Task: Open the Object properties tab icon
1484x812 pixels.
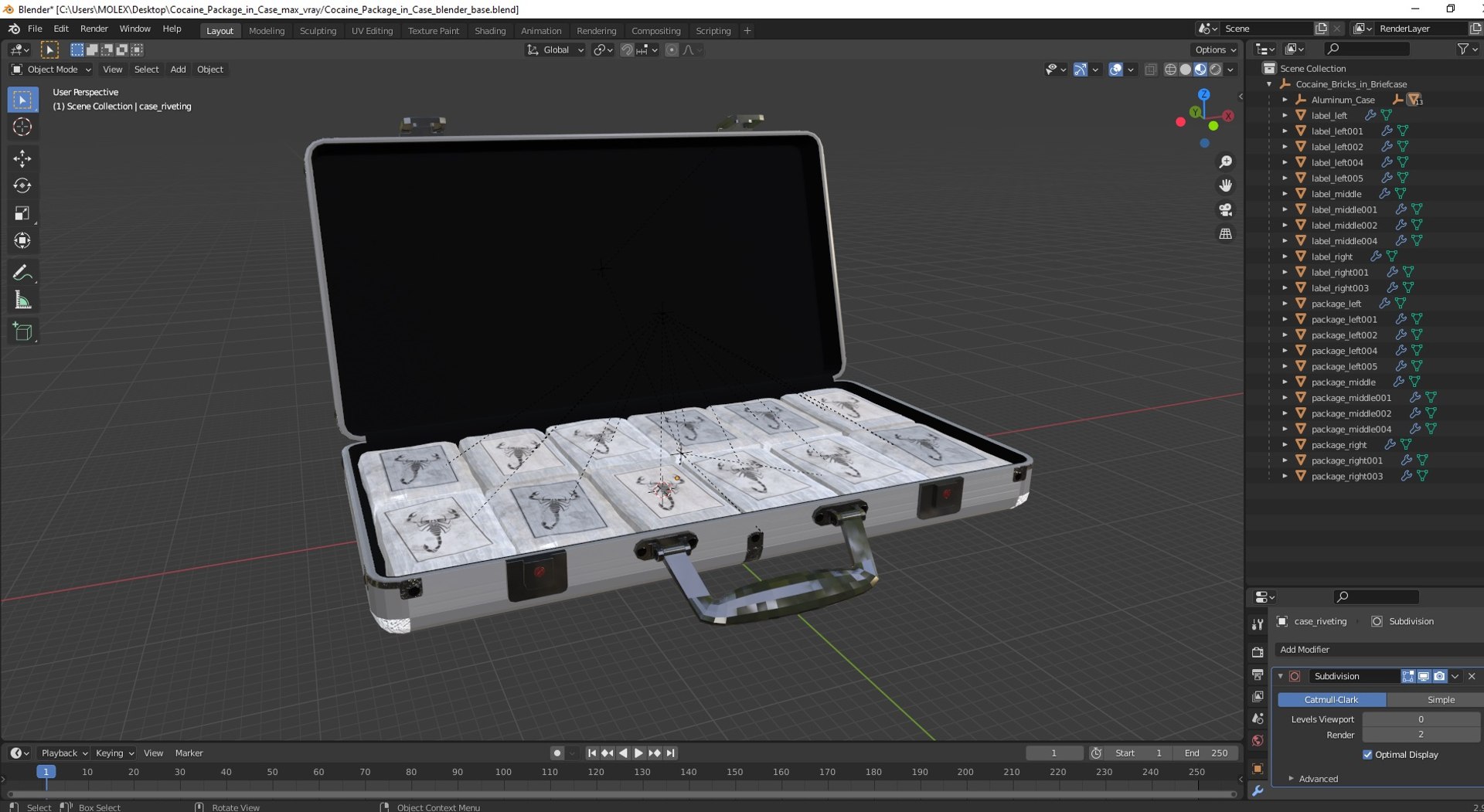Action: tap(1258, 769)
